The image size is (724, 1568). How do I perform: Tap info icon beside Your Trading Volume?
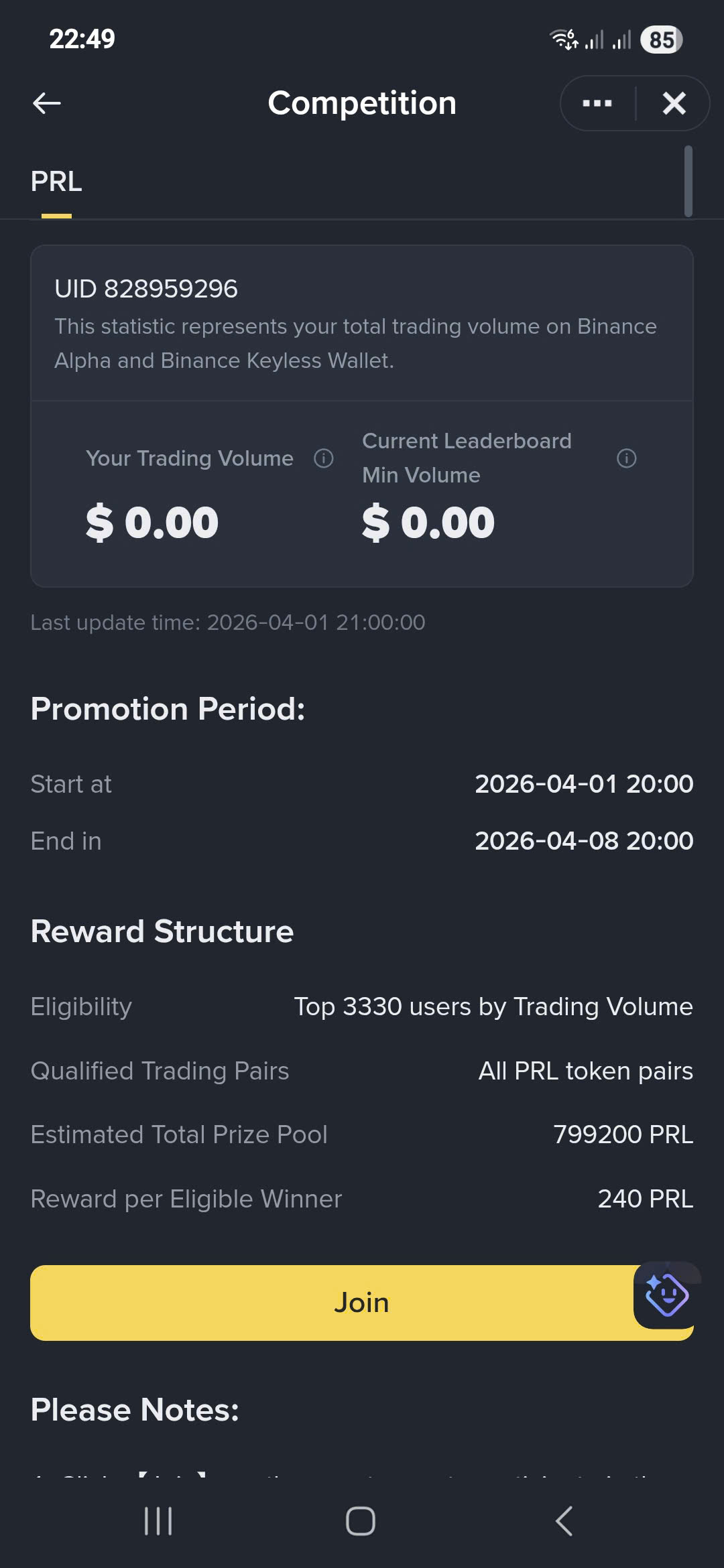324,458
